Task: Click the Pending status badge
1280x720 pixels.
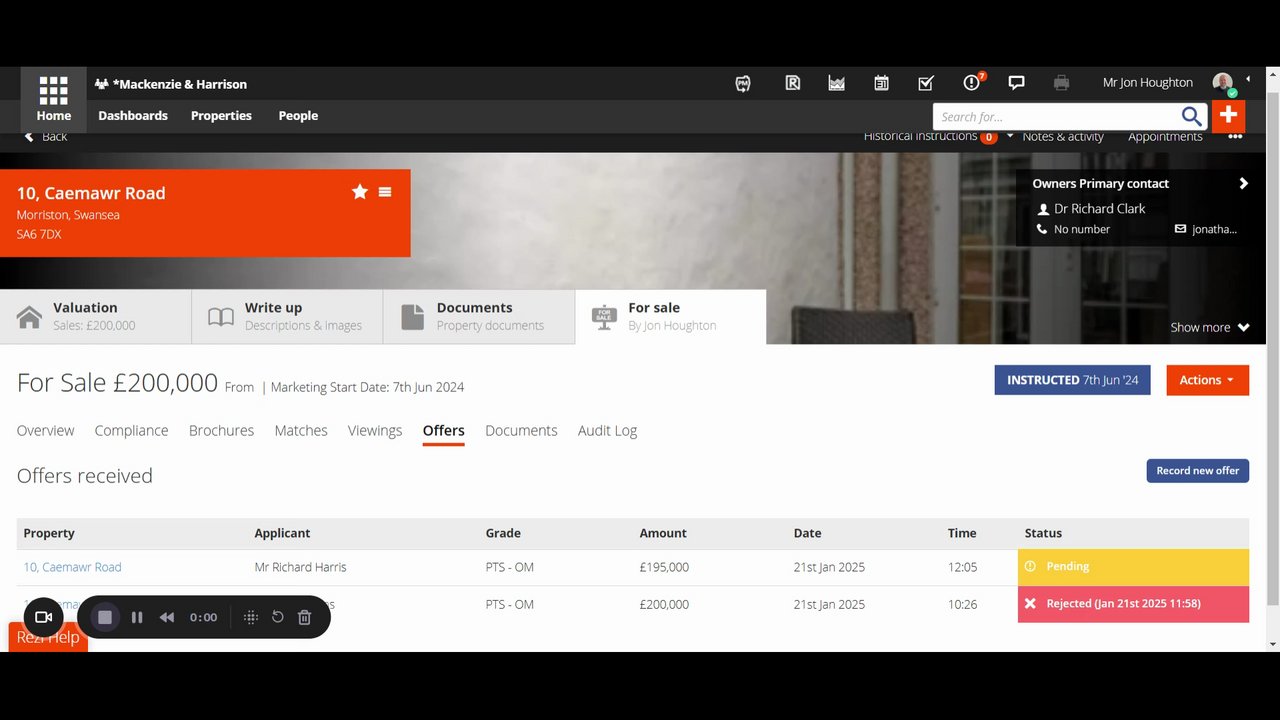Action: click(1133, 567)
